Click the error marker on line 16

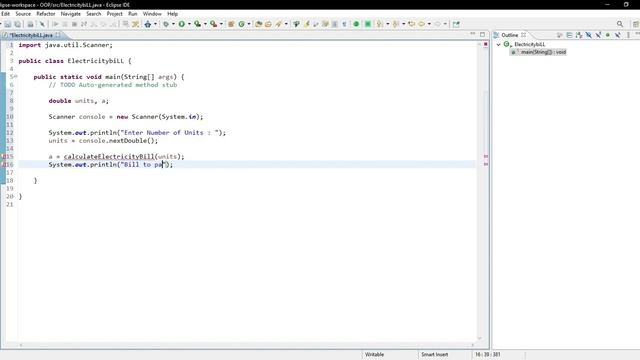click(x=4, y=164)
